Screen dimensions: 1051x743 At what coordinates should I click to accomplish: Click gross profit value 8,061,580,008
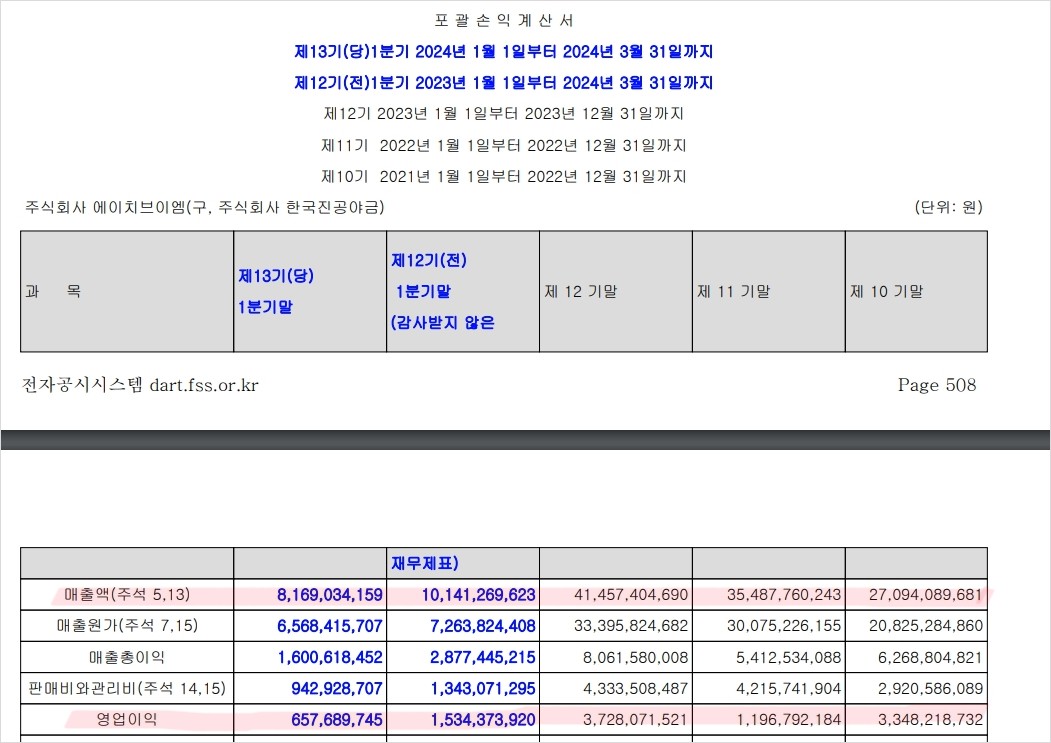click(x=635, y=657)
